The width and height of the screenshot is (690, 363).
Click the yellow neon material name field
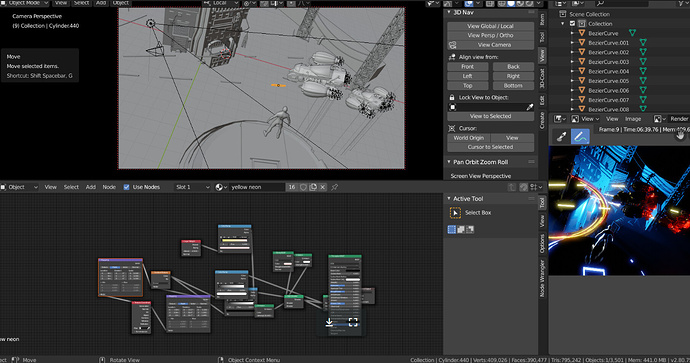pyautogui.click(x=257, y=187)
